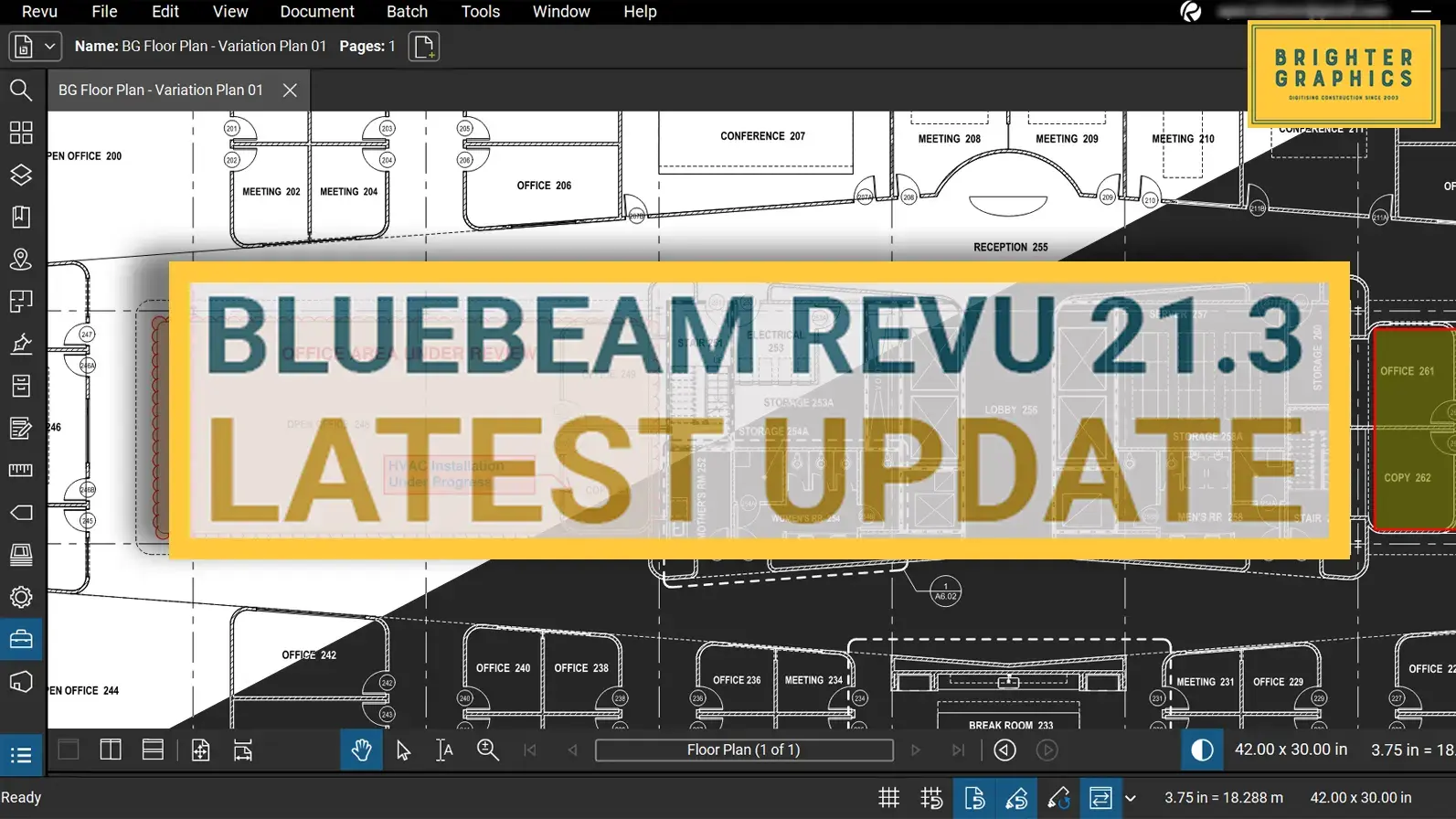Image resolution: width=1456 pixels, height=819 pixels.
Task: Click the scale 3.75 in = 18.288 m
Action: pyautogui.click(x=1224, y=798)
